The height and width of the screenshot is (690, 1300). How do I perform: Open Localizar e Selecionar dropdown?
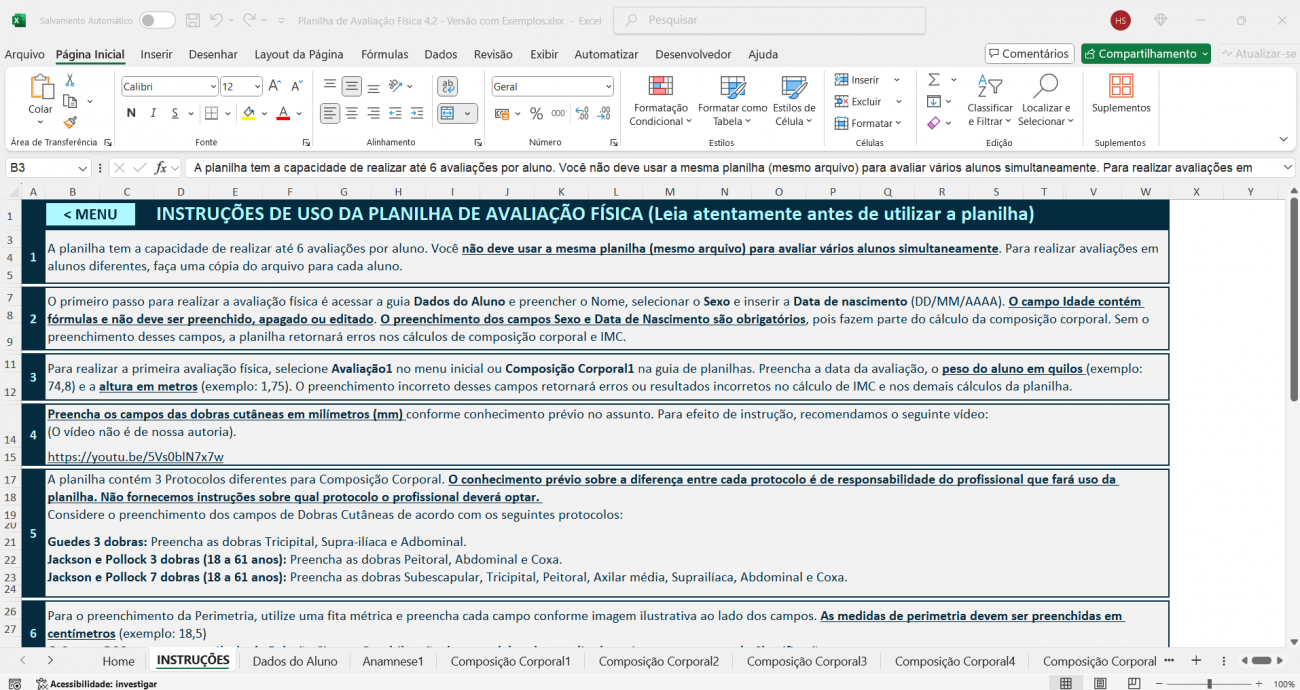(1047, 100)
